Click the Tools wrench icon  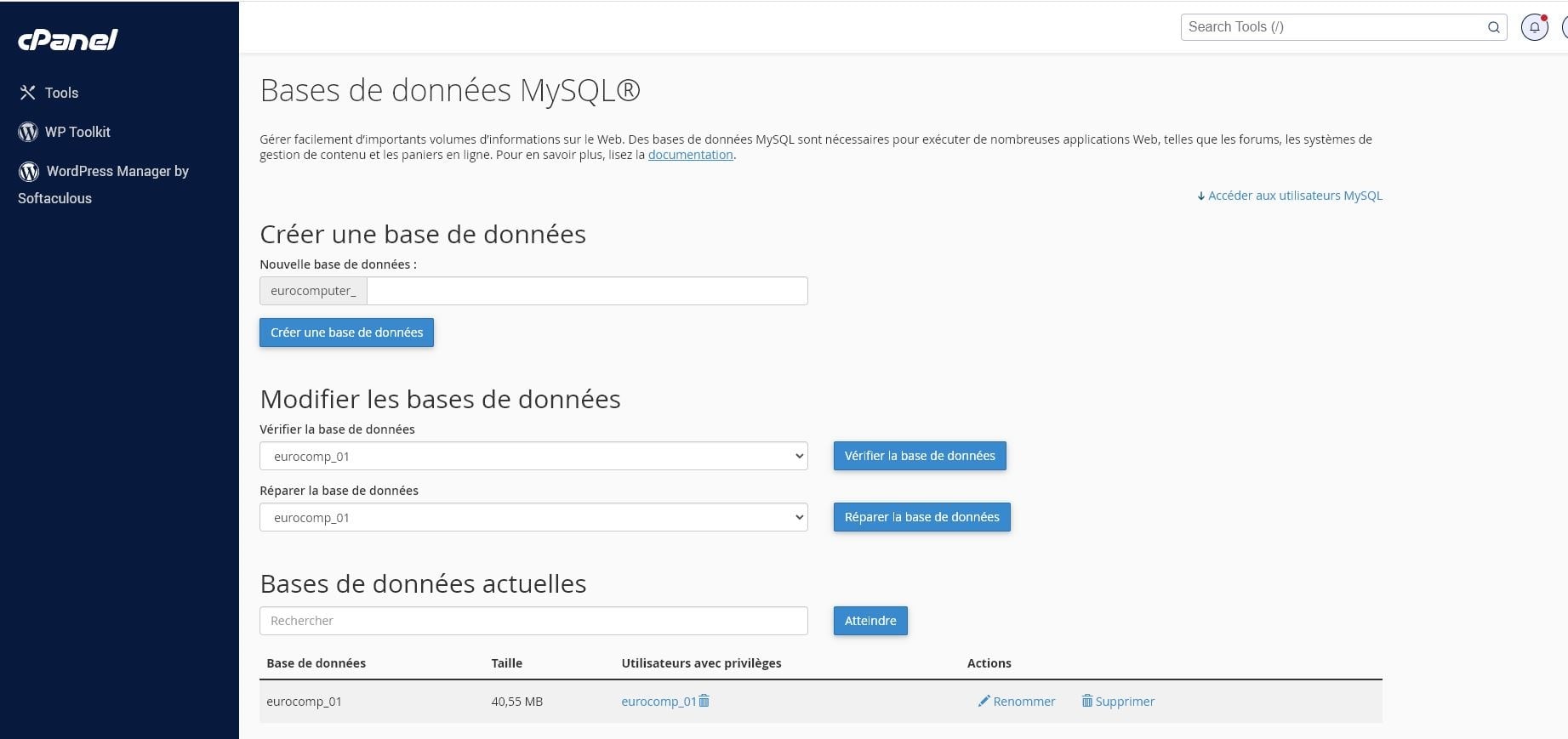(27, 93)
